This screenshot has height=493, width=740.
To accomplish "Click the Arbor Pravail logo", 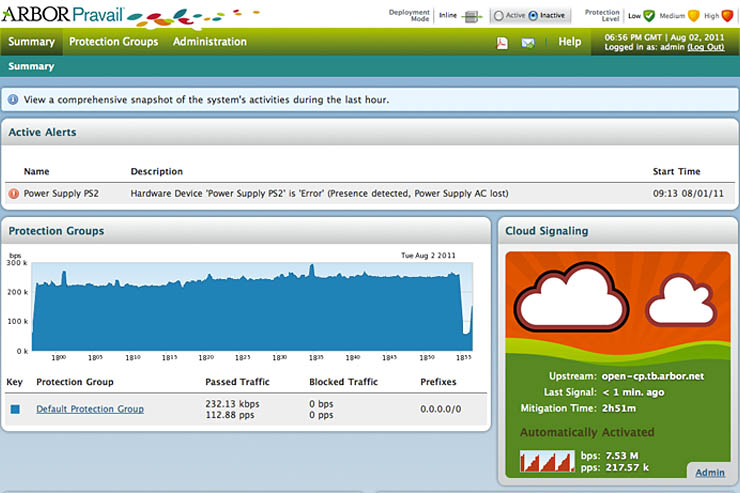I will coord(65,15).
